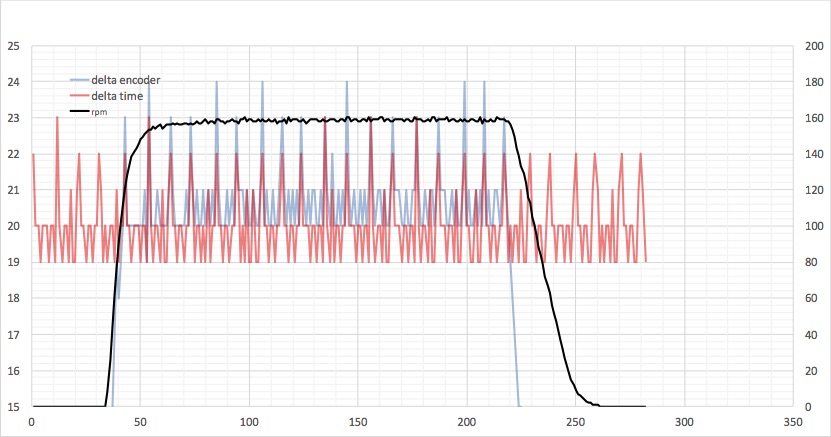Select left axis label 19
Screen dimensions: 831x437
pyautogui.click(x=13, y=262)
